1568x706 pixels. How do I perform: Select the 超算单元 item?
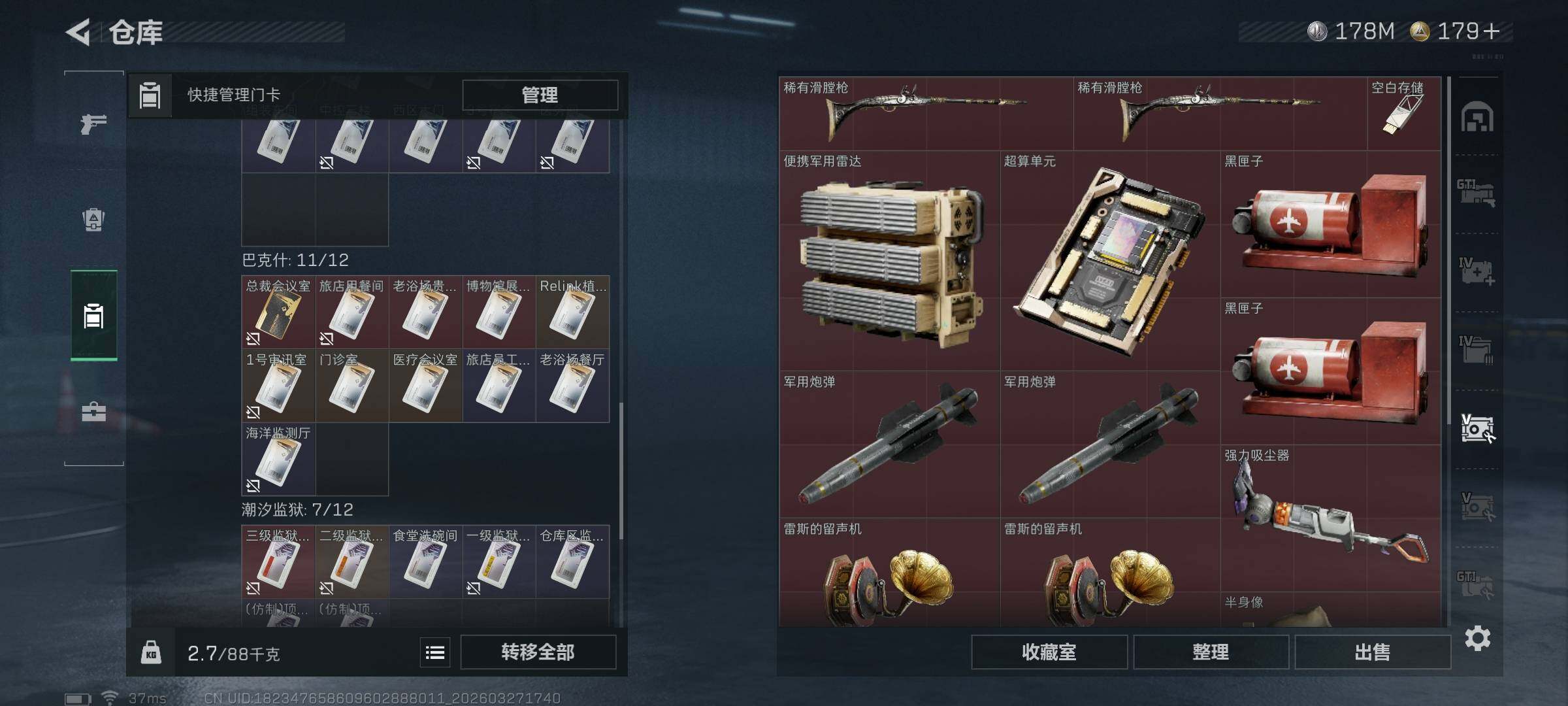coord(1109,261)
